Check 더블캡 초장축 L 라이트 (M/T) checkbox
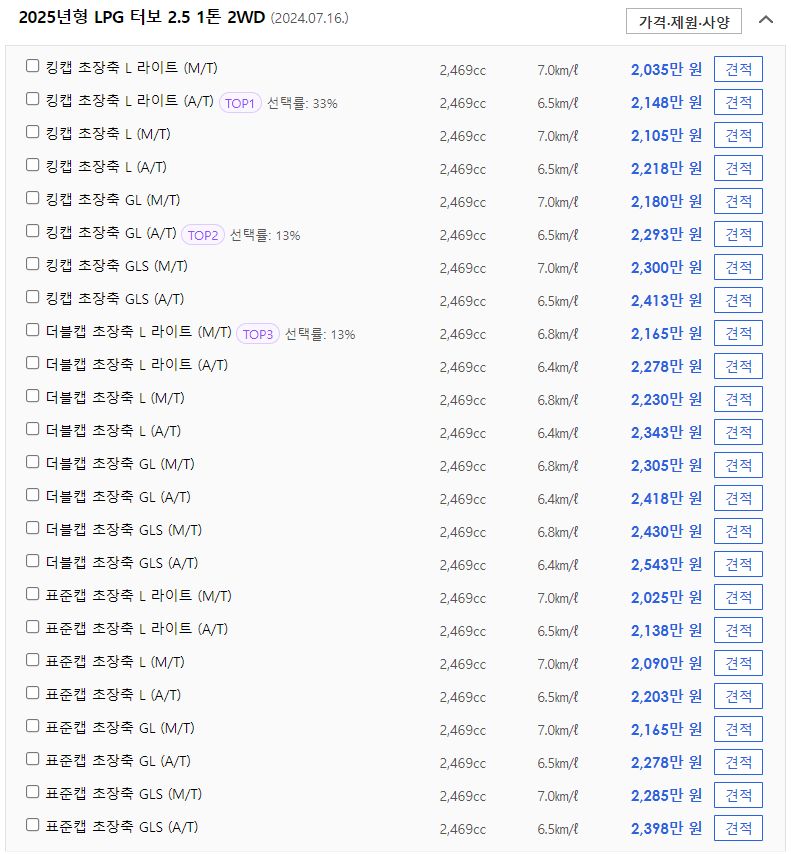The image size is (791, 855). click(x=33, y=330)
